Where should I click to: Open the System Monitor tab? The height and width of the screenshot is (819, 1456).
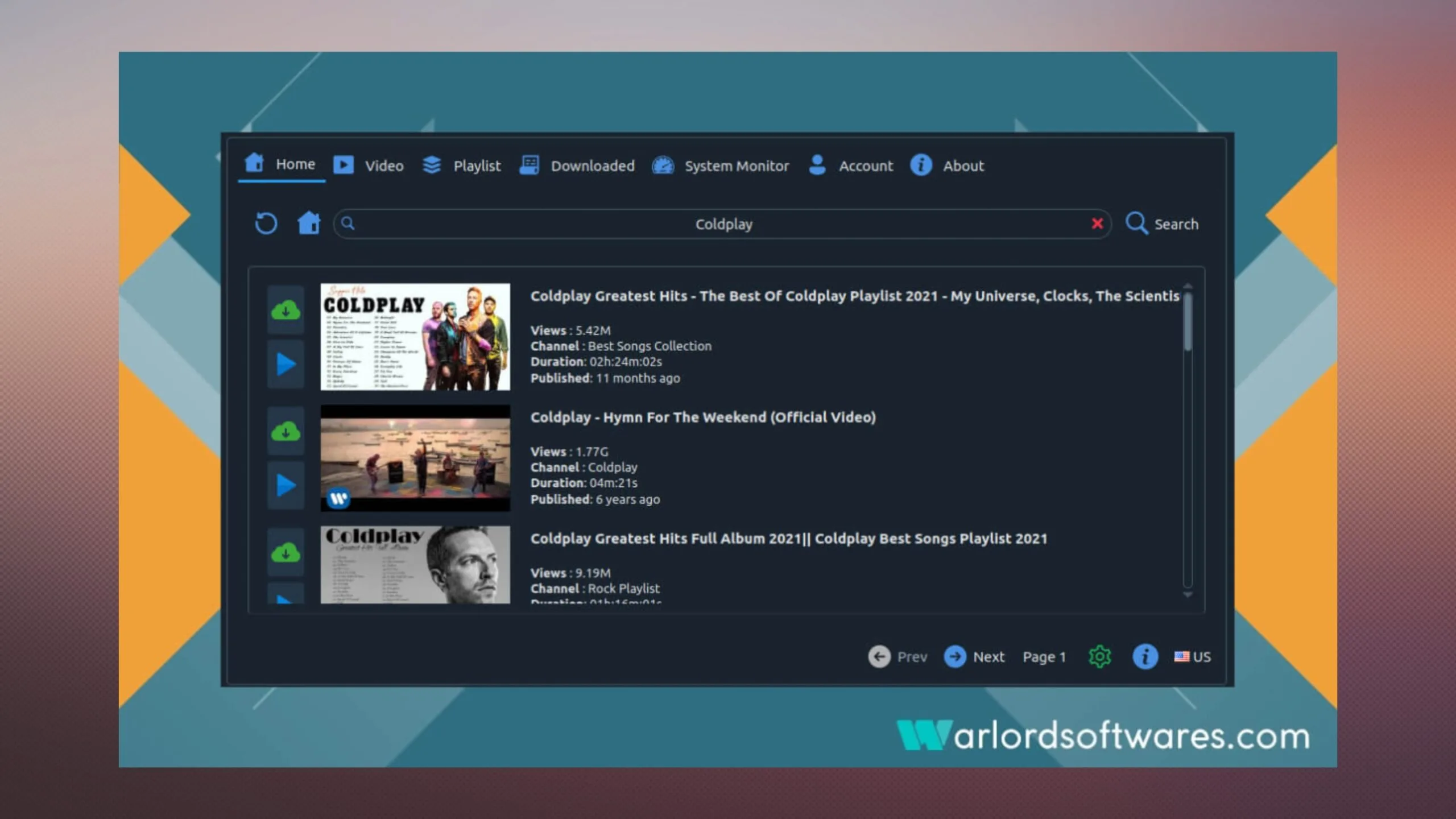point(721,166)
